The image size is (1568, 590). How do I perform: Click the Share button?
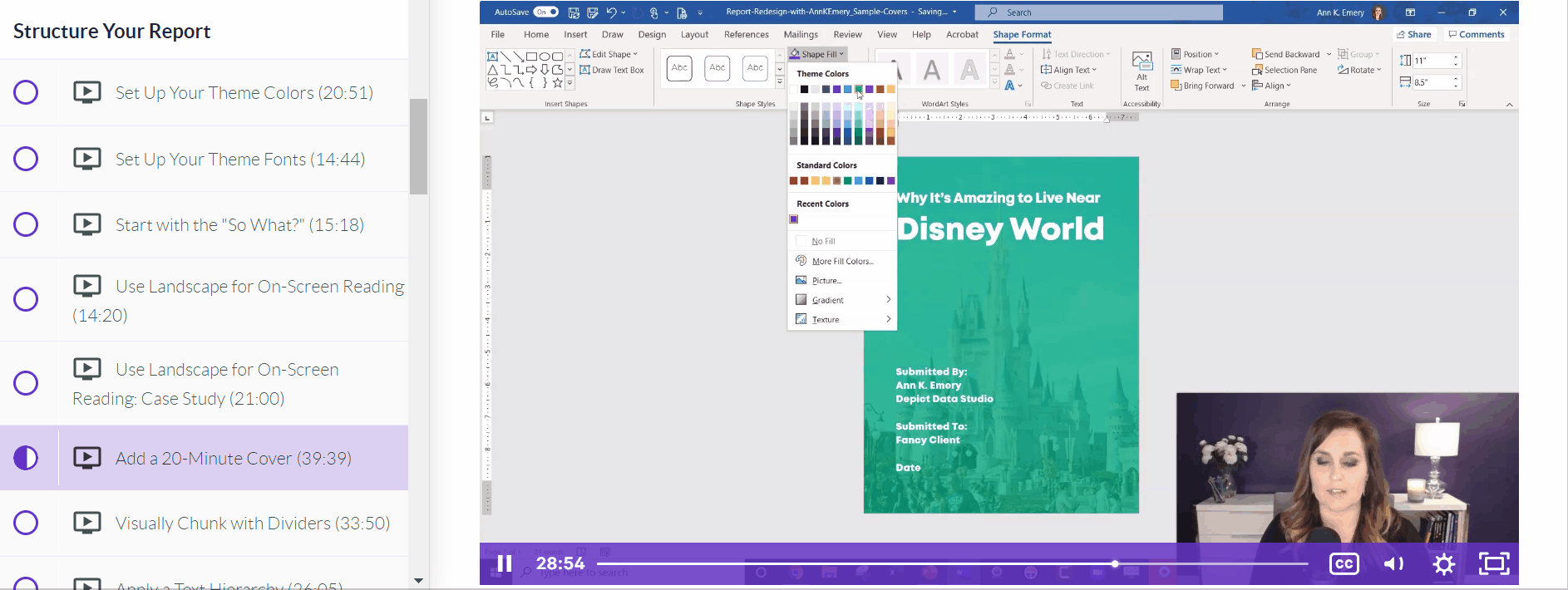point(1415,35)
